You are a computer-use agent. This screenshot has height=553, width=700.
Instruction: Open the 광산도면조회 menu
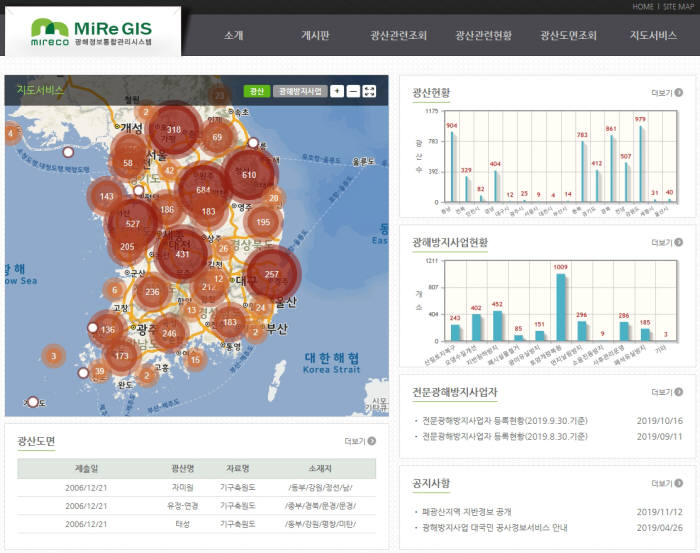pos(568,35)
